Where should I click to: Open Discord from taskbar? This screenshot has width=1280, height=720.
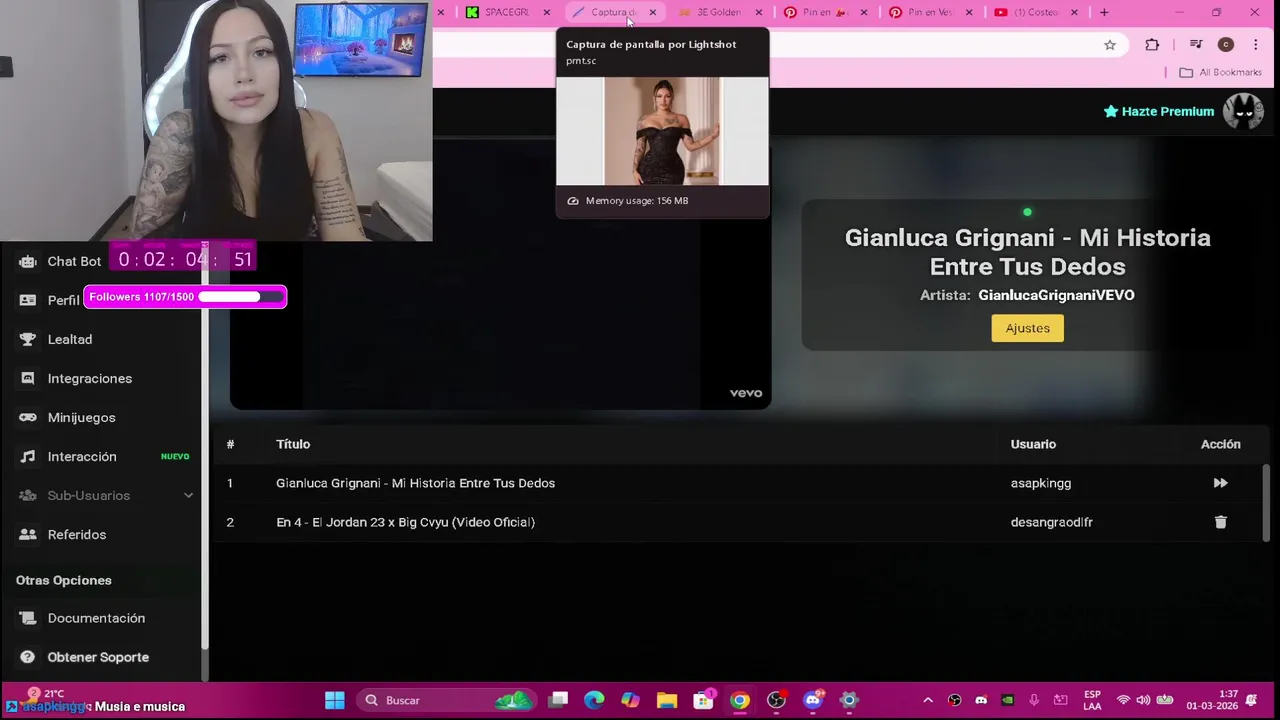point(813,700)
